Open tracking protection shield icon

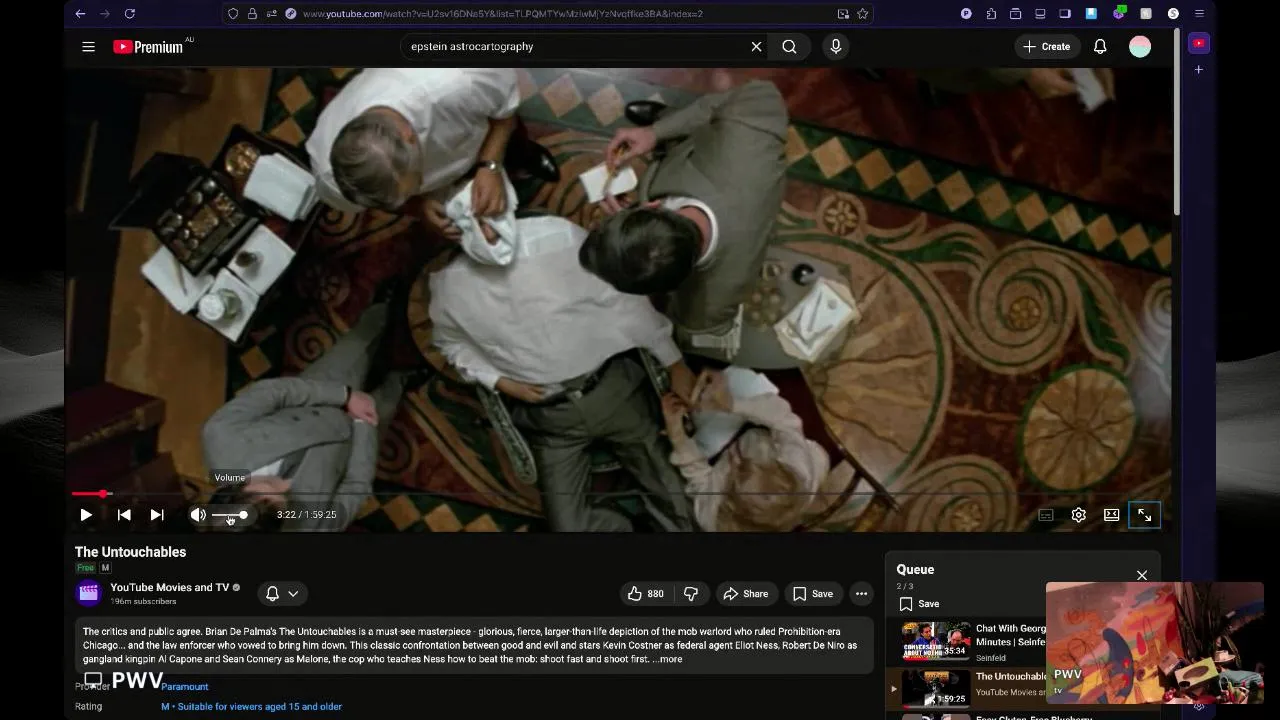click(233, 13)
